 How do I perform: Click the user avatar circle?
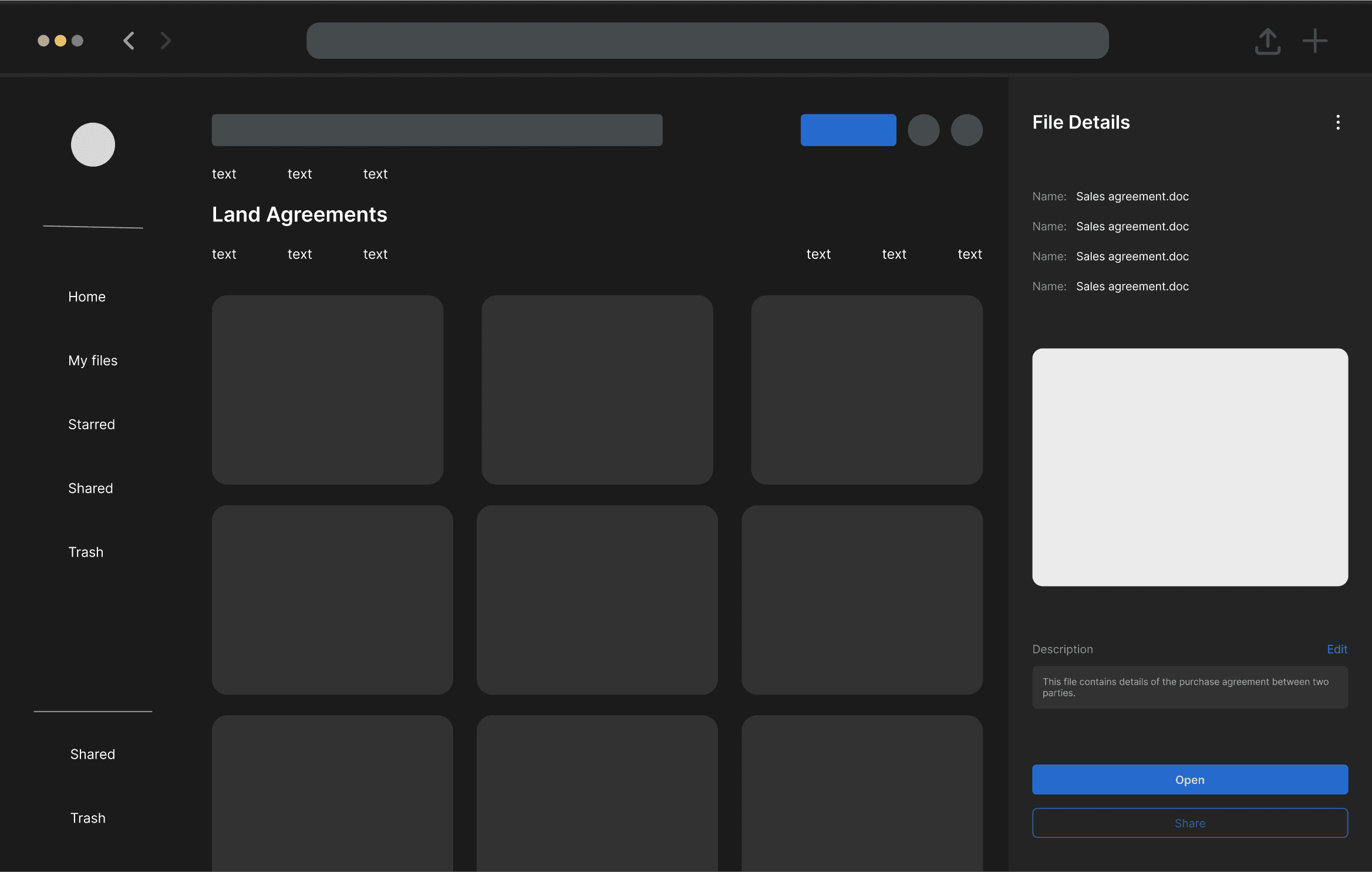pos(93,144)
